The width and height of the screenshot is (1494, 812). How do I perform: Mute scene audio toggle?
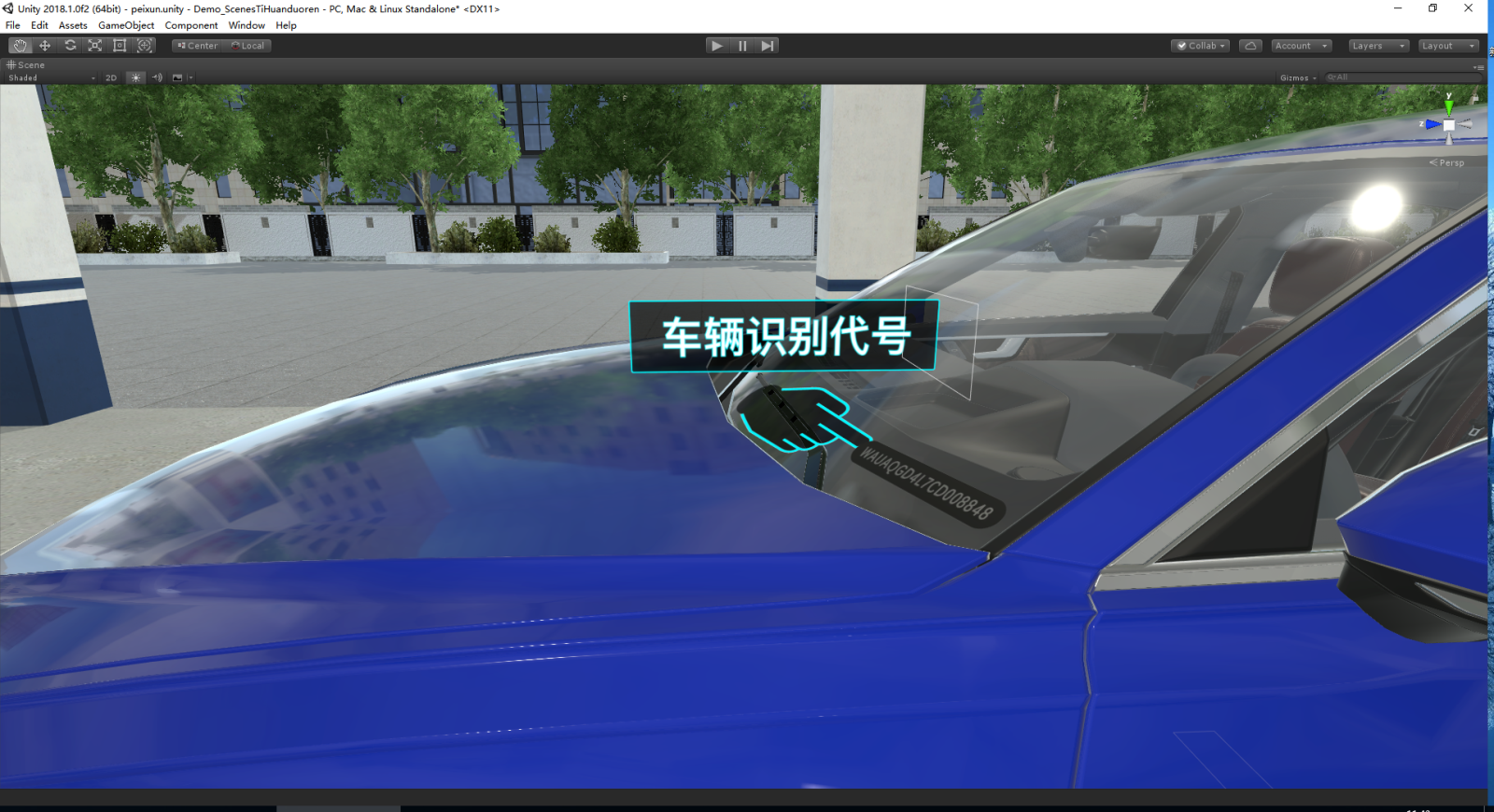(157, 78)
